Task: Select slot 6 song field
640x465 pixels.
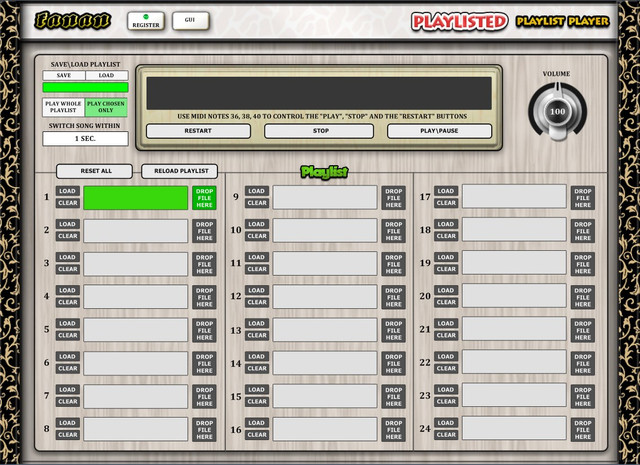Action: tap(136, 363)
